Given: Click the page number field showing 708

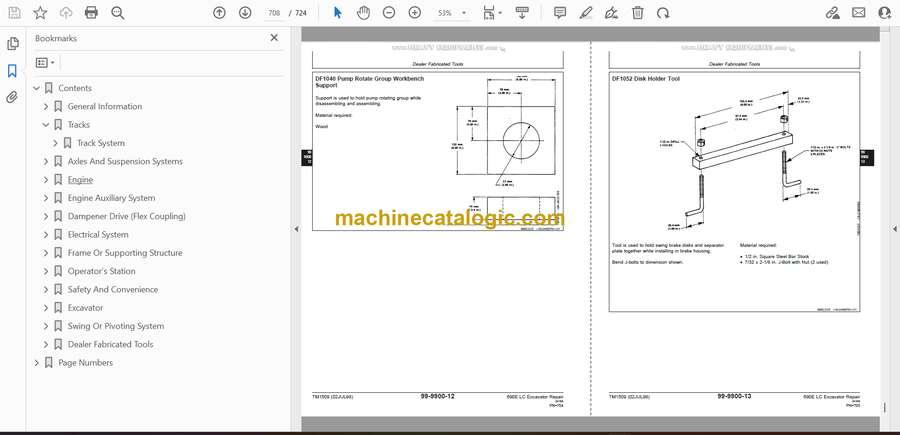Looking at the screenshot, I should pyautogui.click(x=274, y=13).
